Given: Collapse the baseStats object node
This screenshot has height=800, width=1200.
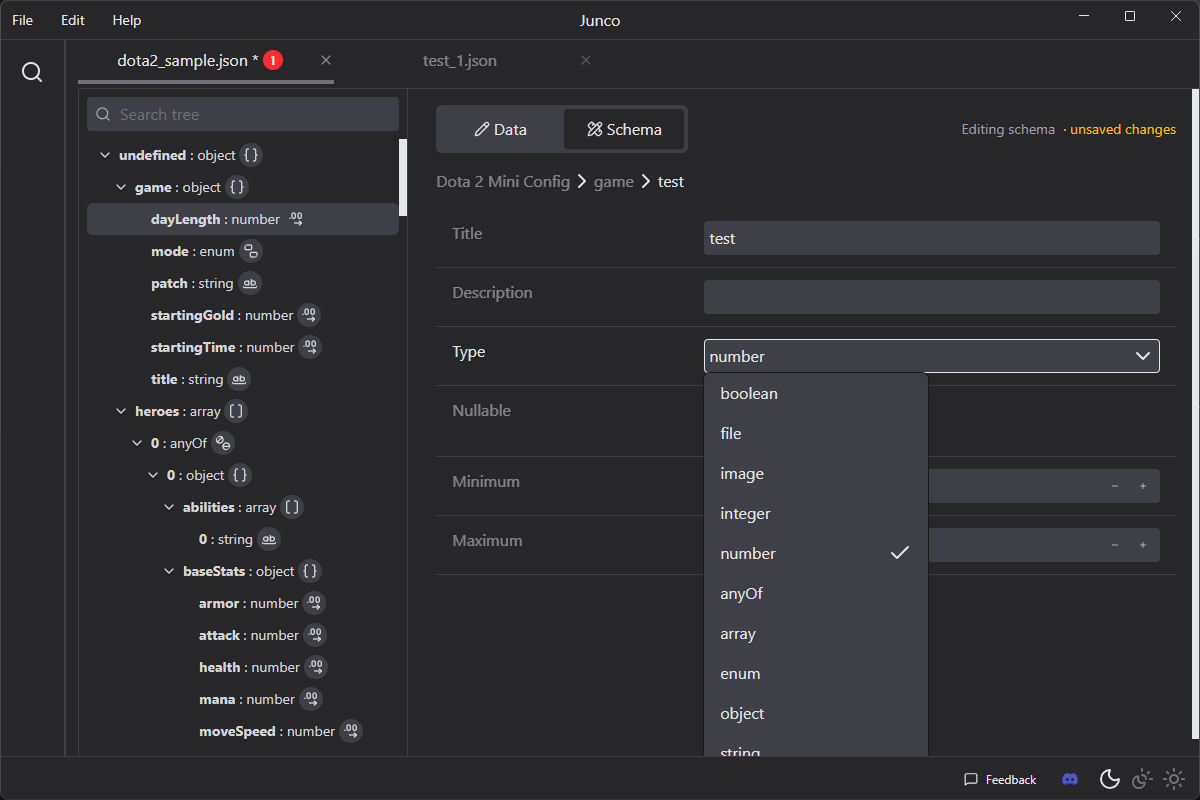Looking at the screenshot, I should (169, 571).
